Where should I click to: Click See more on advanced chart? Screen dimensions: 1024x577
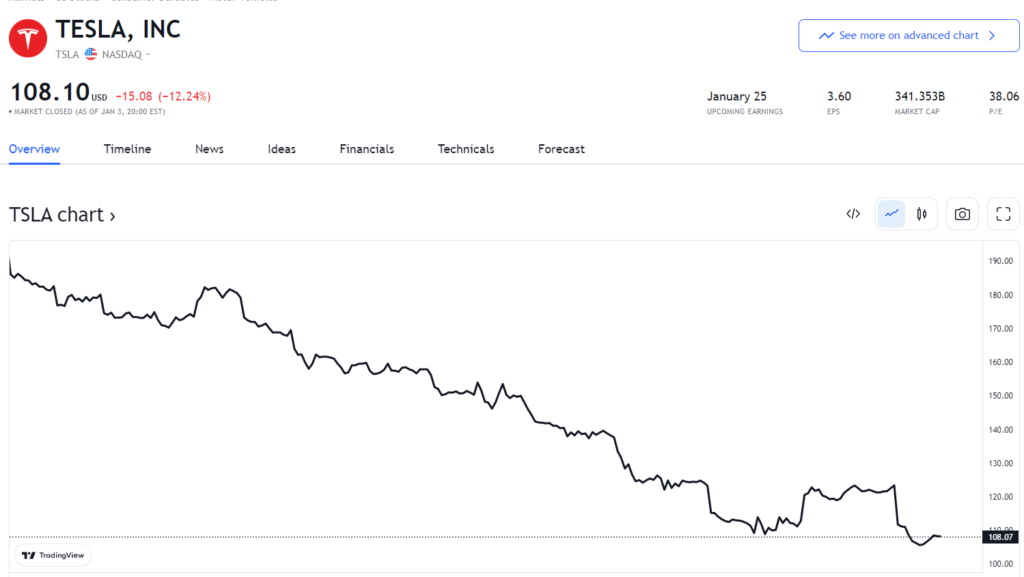coord(908,35)
